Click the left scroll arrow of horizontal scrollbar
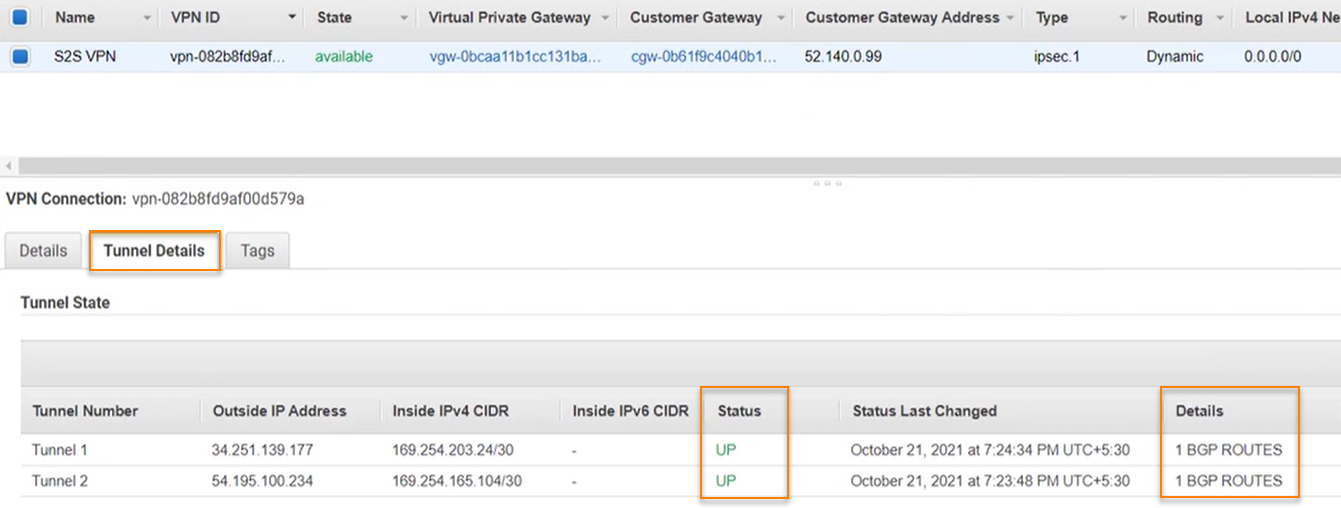The width and height of the screenshot is (1341, 508). tap(10, 165)
